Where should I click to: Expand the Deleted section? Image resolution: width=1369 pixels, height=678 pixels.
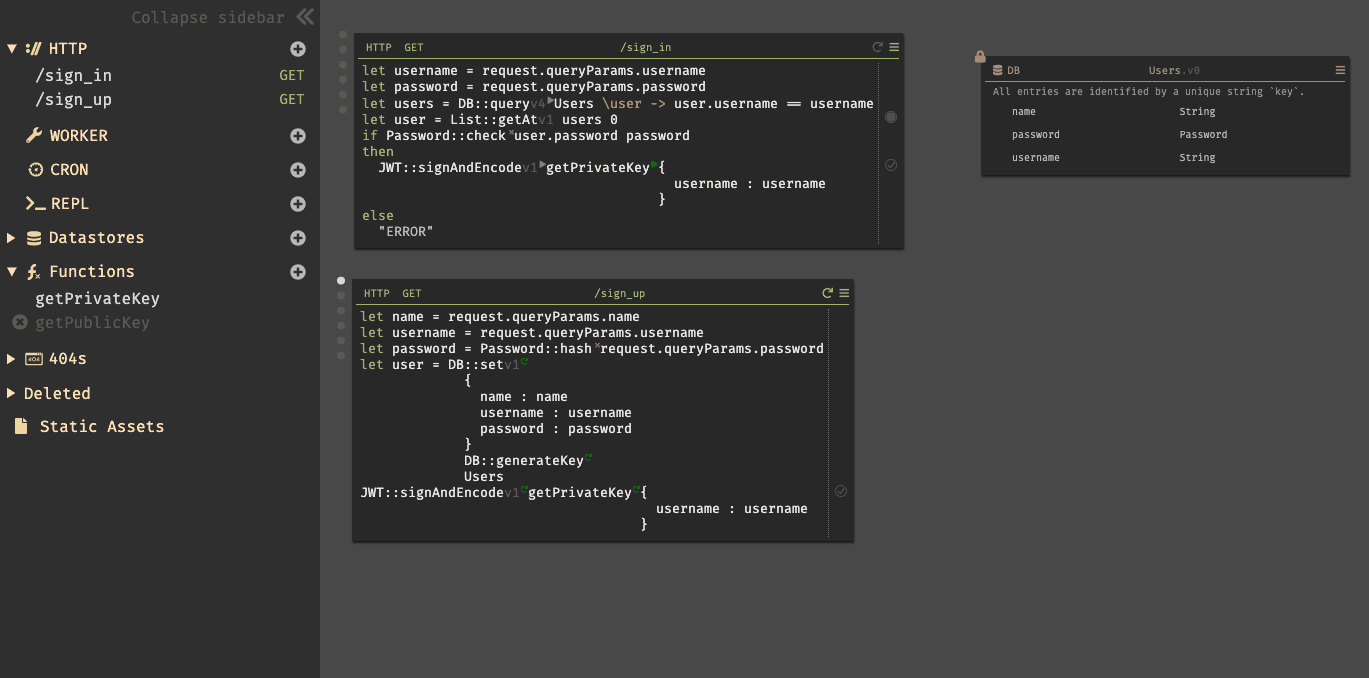tap(12, 393)
